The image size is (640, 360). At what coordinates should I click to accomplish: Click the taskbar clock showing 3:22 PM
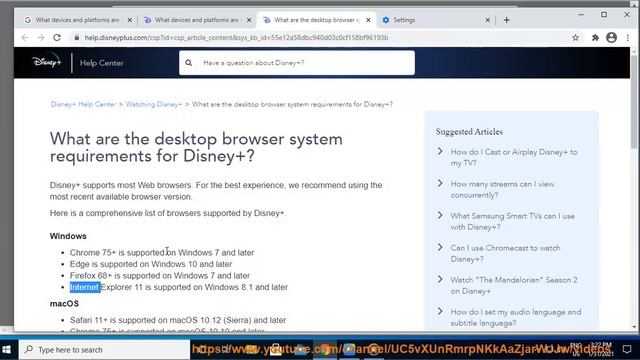601,349
